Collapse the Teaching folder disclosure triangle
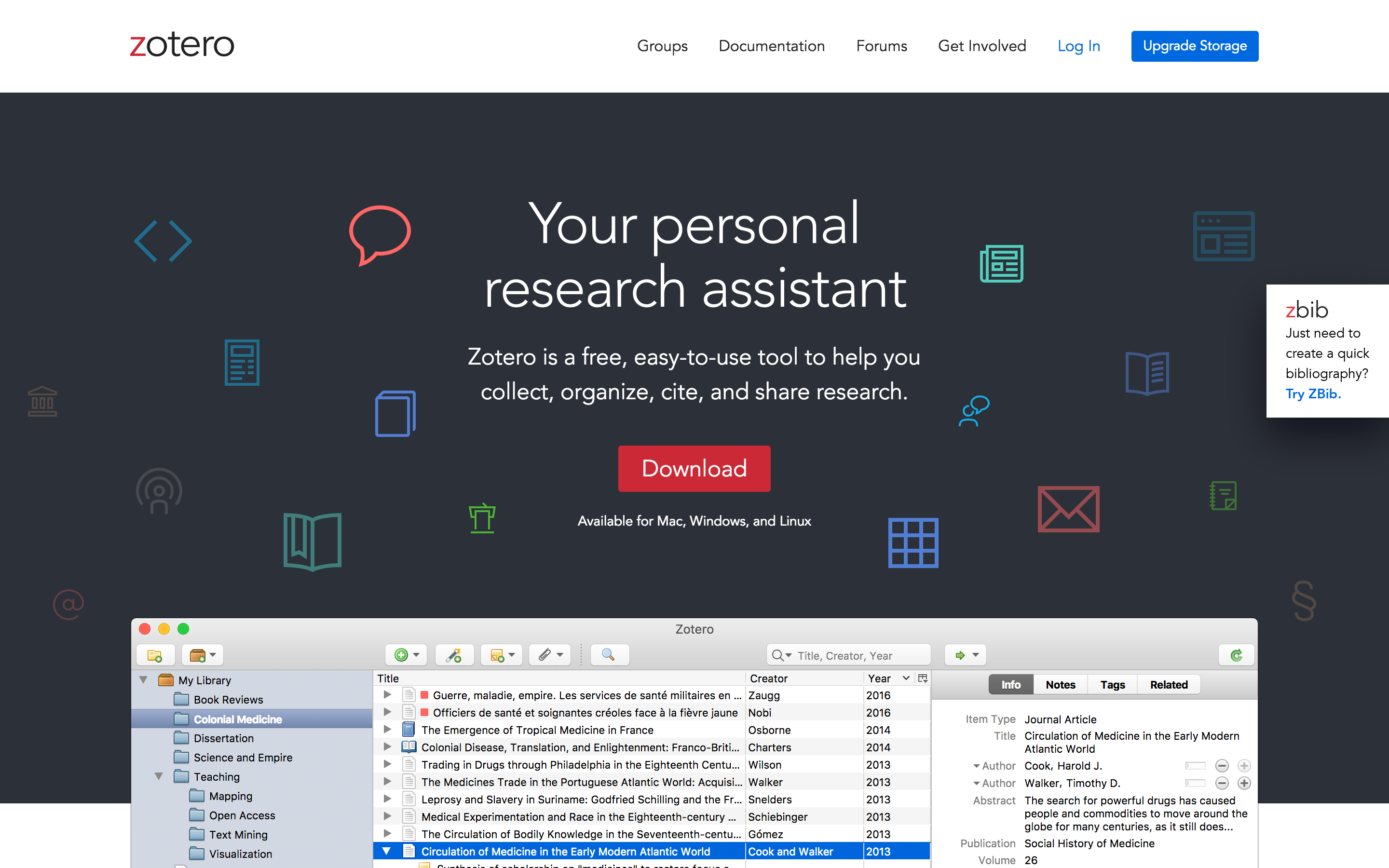Screen dimensions: 1389x868 [159, 776]
